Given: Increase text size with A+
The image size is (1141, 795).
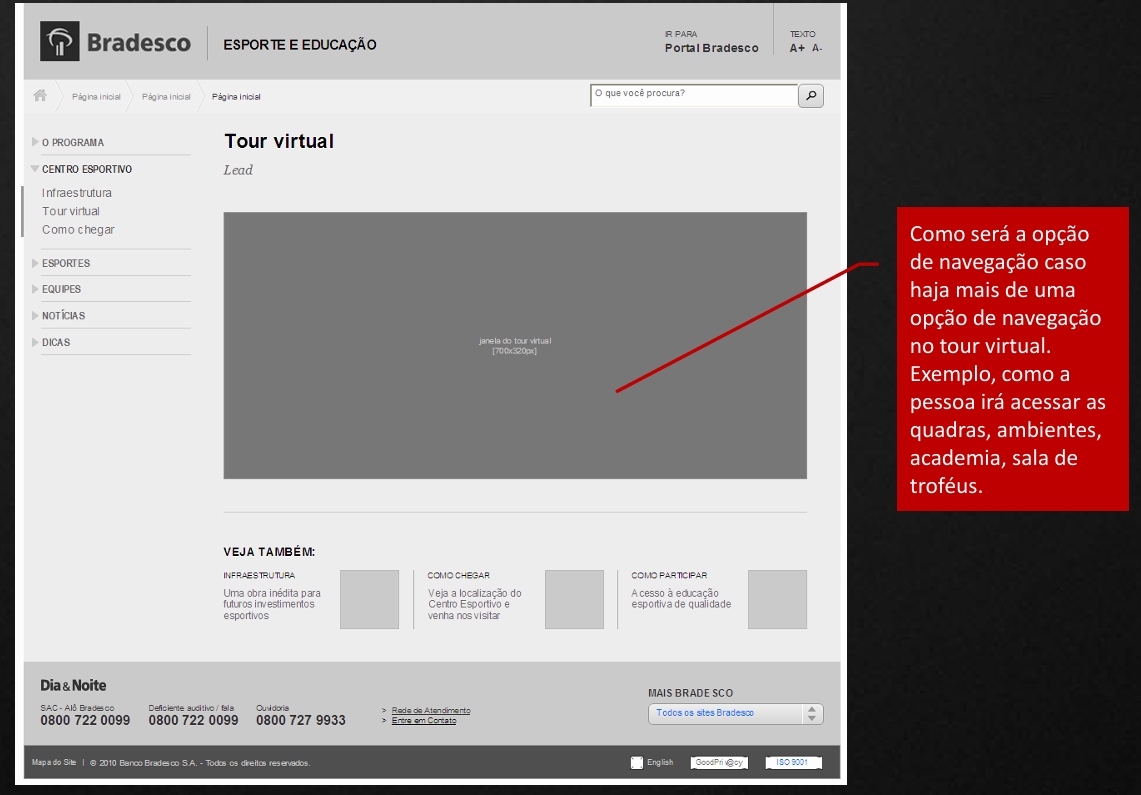Looking at the screenshot, I should click(x=797, y=48).
